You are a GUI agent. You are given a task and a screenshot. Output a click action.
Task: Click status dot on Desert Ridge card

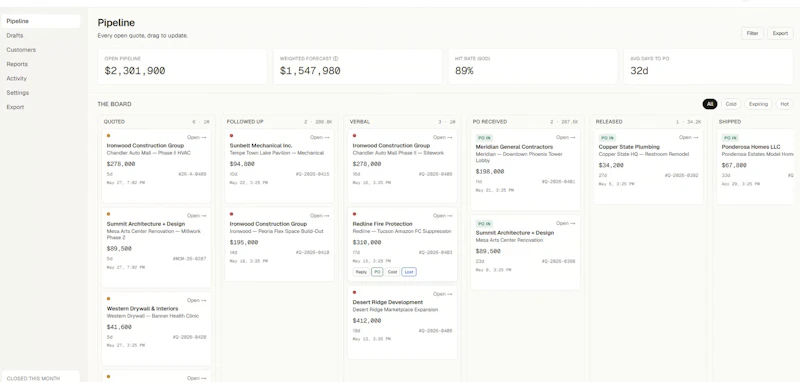point(355,293)
